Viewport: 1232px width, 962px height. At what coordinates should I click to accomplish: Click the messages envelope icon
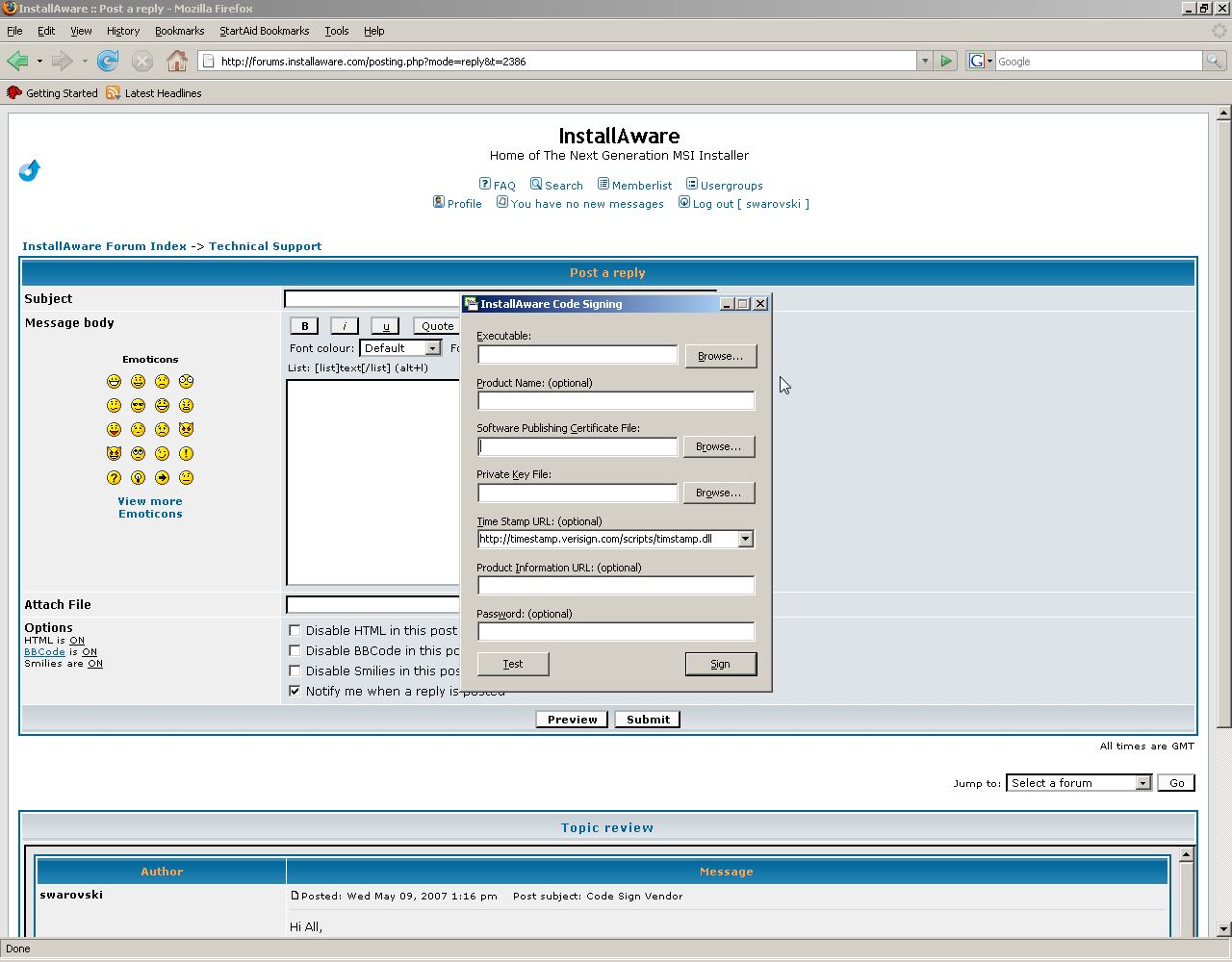click(x=502, y=202)
